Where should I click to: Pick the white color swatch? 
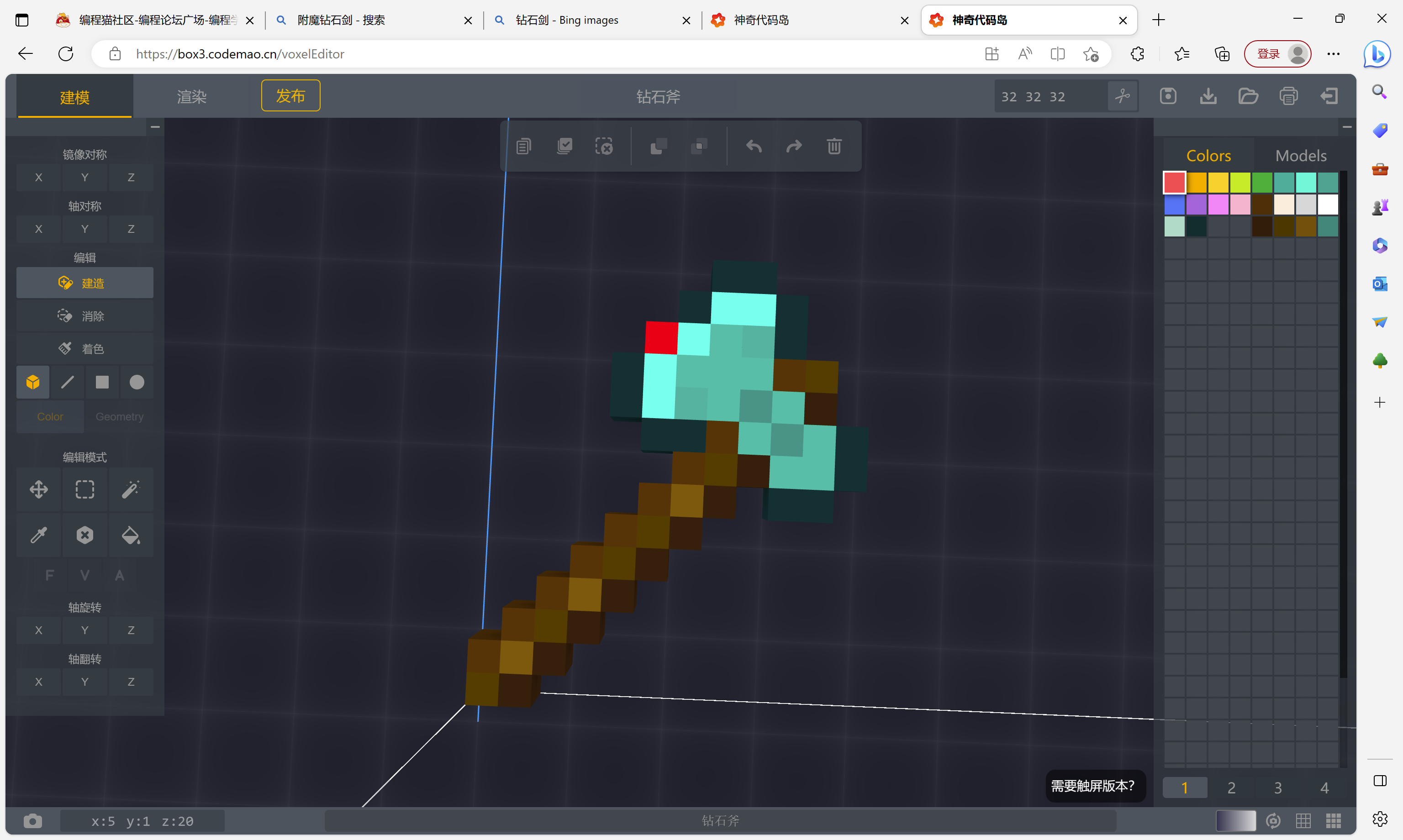point(1328,205)
